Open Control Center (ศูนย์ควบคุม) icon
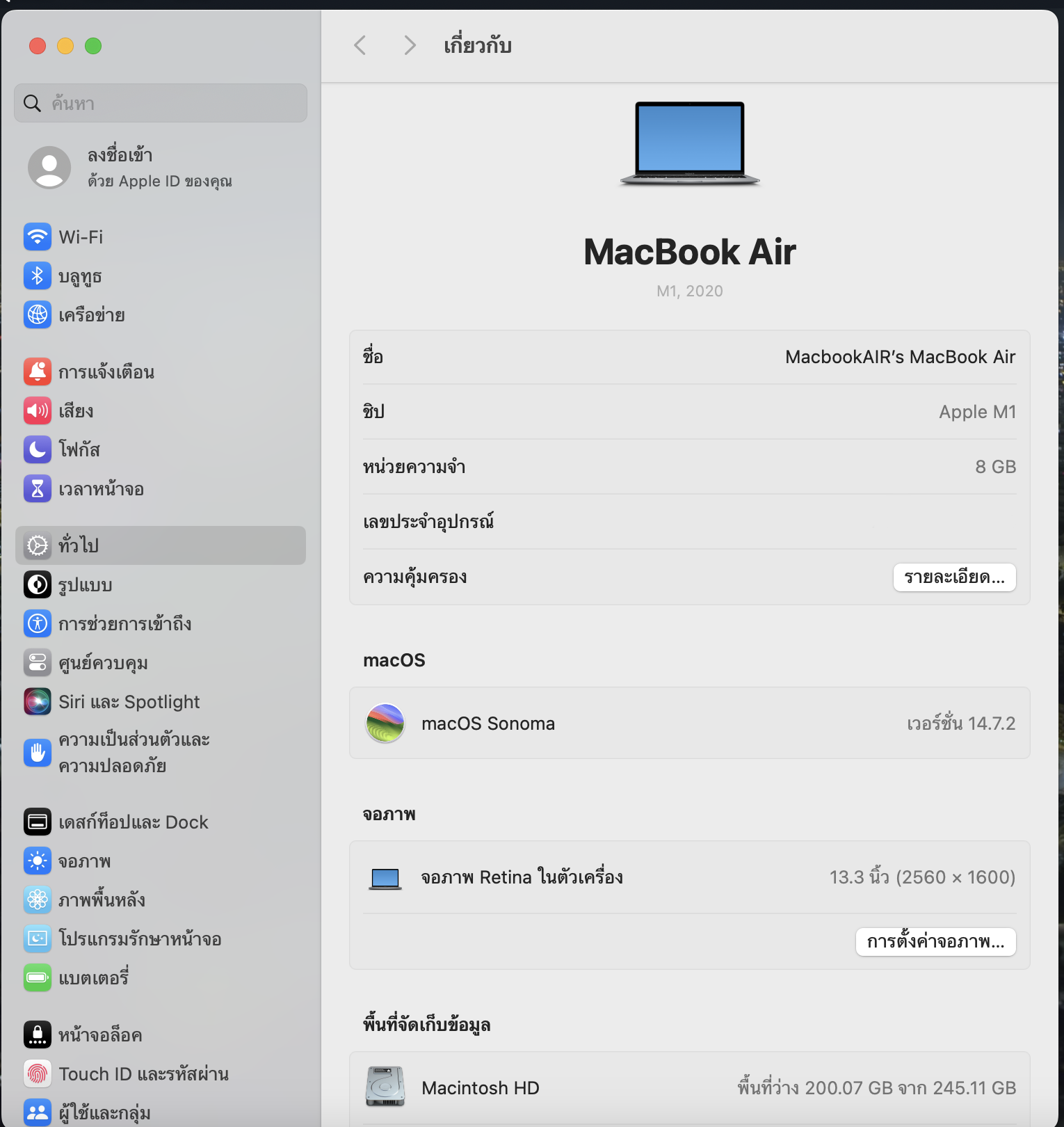The image size is (1064, 1127). point(38,662)
